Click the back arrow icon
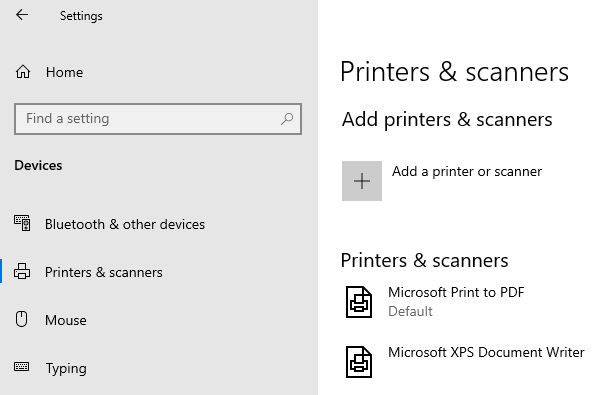Image resolution: width=594 pixels, height=395 pixels. tap(22, 15)
